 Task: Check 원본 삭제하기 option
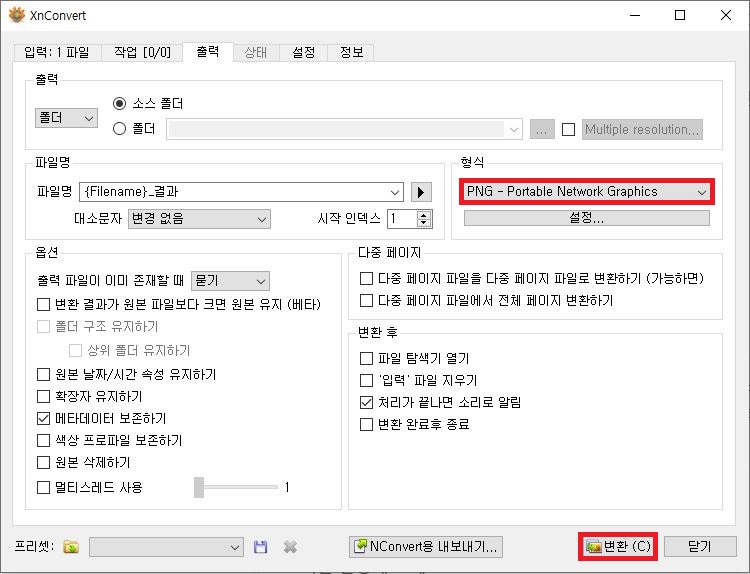(x=44, y=462)
